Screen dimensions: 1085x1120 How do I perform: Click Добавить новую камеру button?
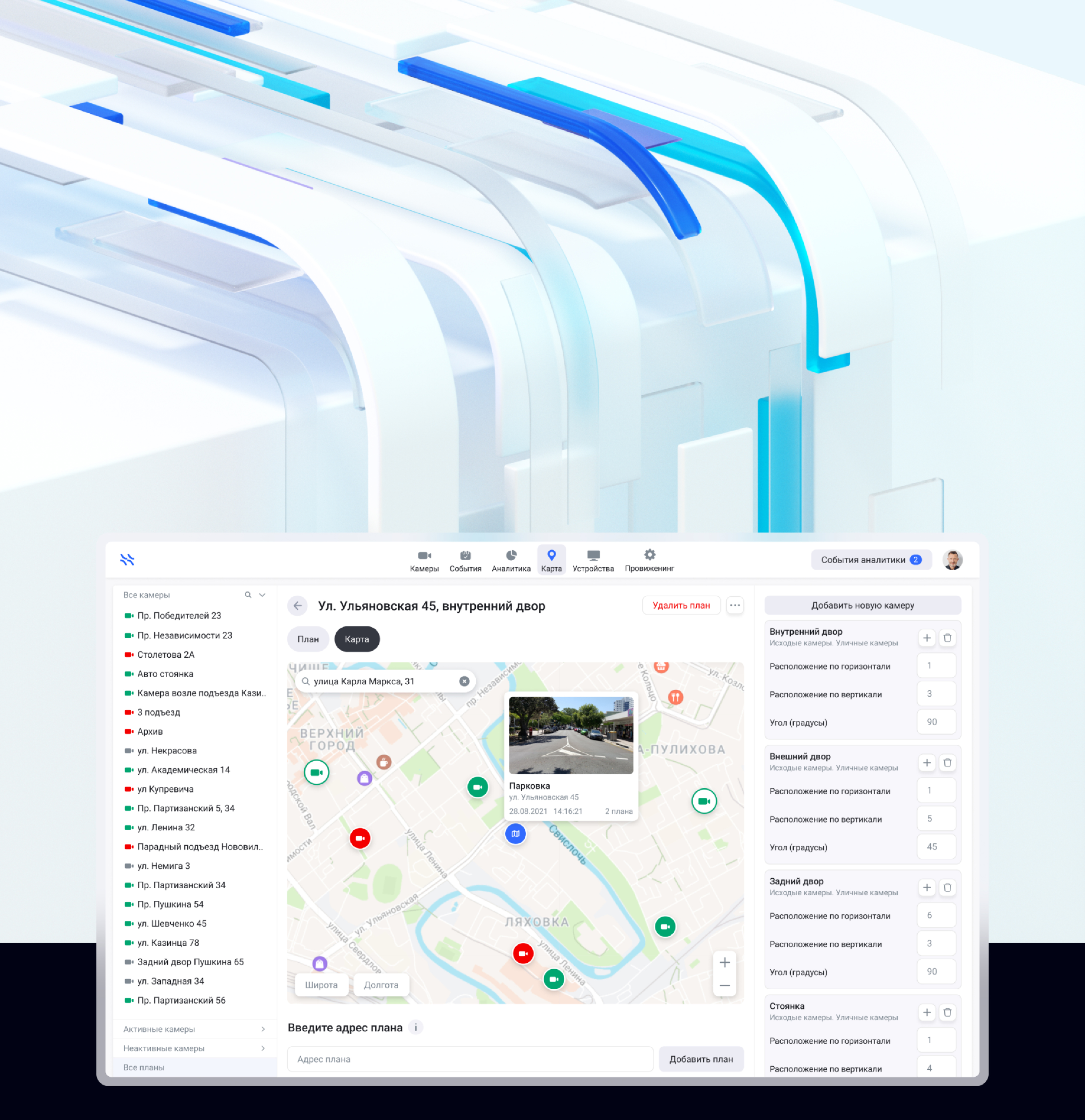point(862,605)
